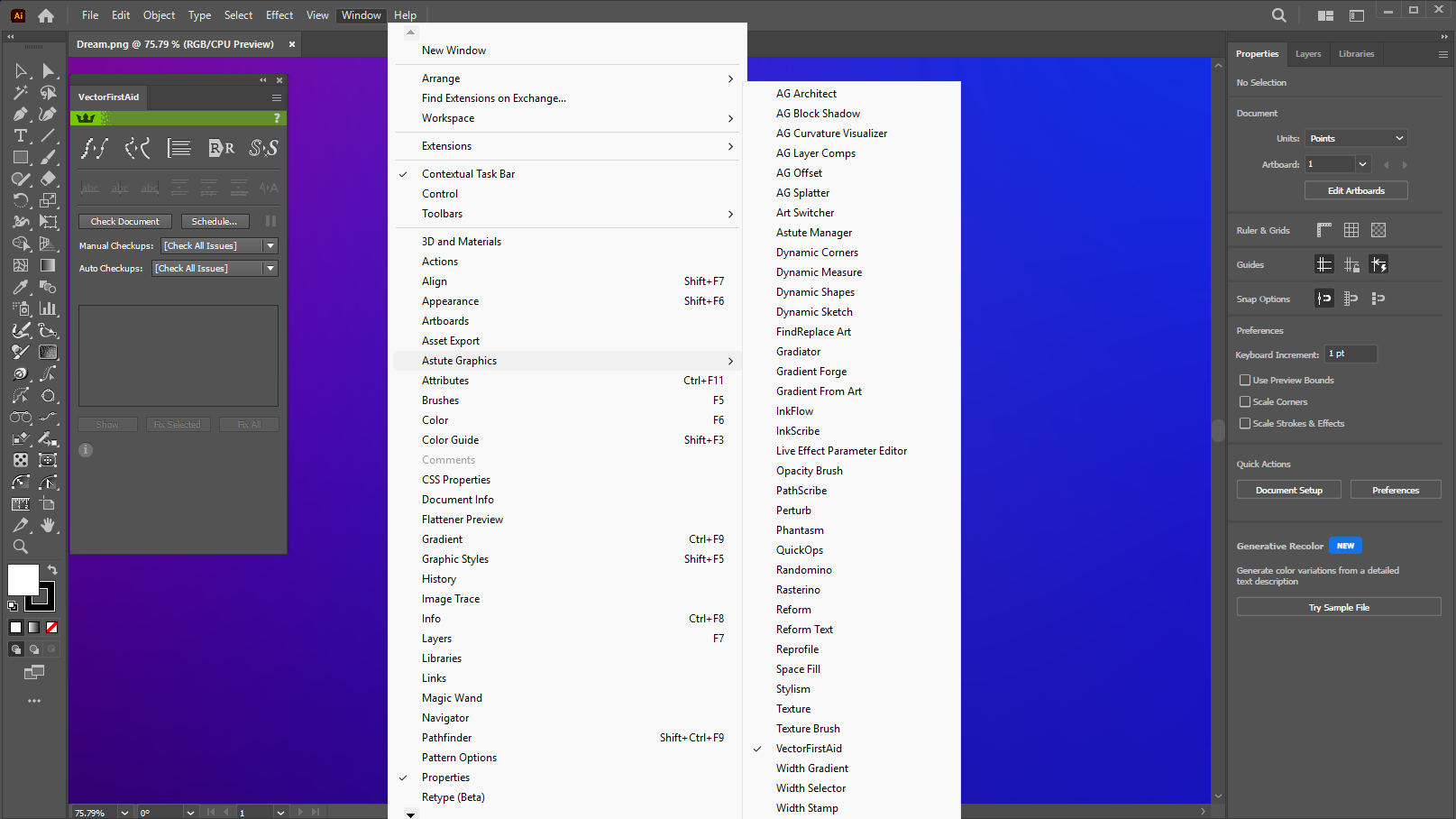
Task: Select the Selection tool arrow
Action: [x=21, y=71]
